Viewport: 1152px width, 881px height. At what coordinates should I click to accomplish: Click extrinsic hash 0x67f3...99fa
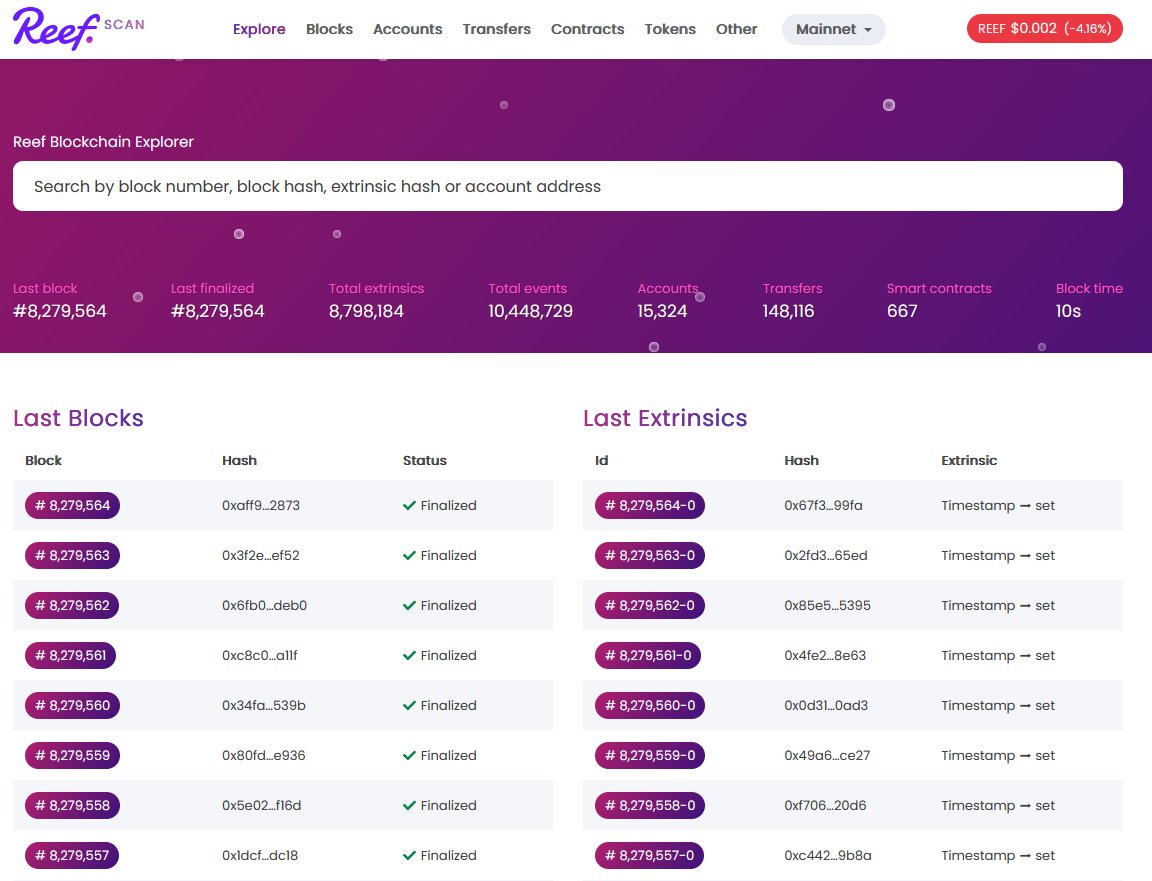coord(824,506)
